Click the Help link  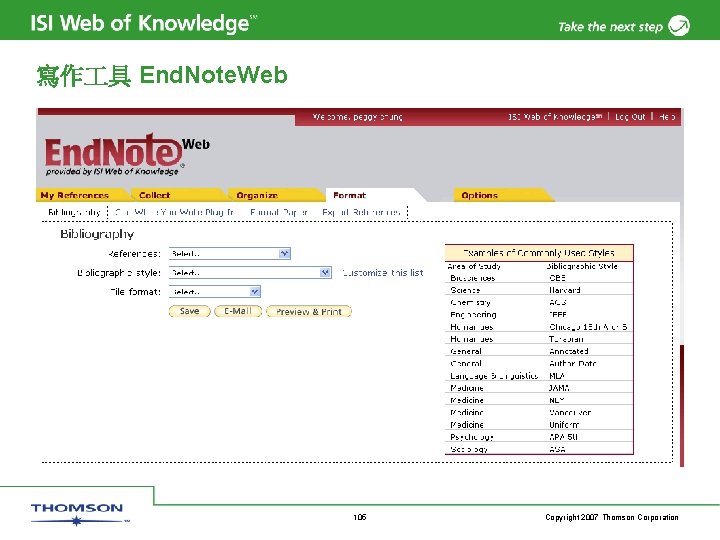click(667, 117)
